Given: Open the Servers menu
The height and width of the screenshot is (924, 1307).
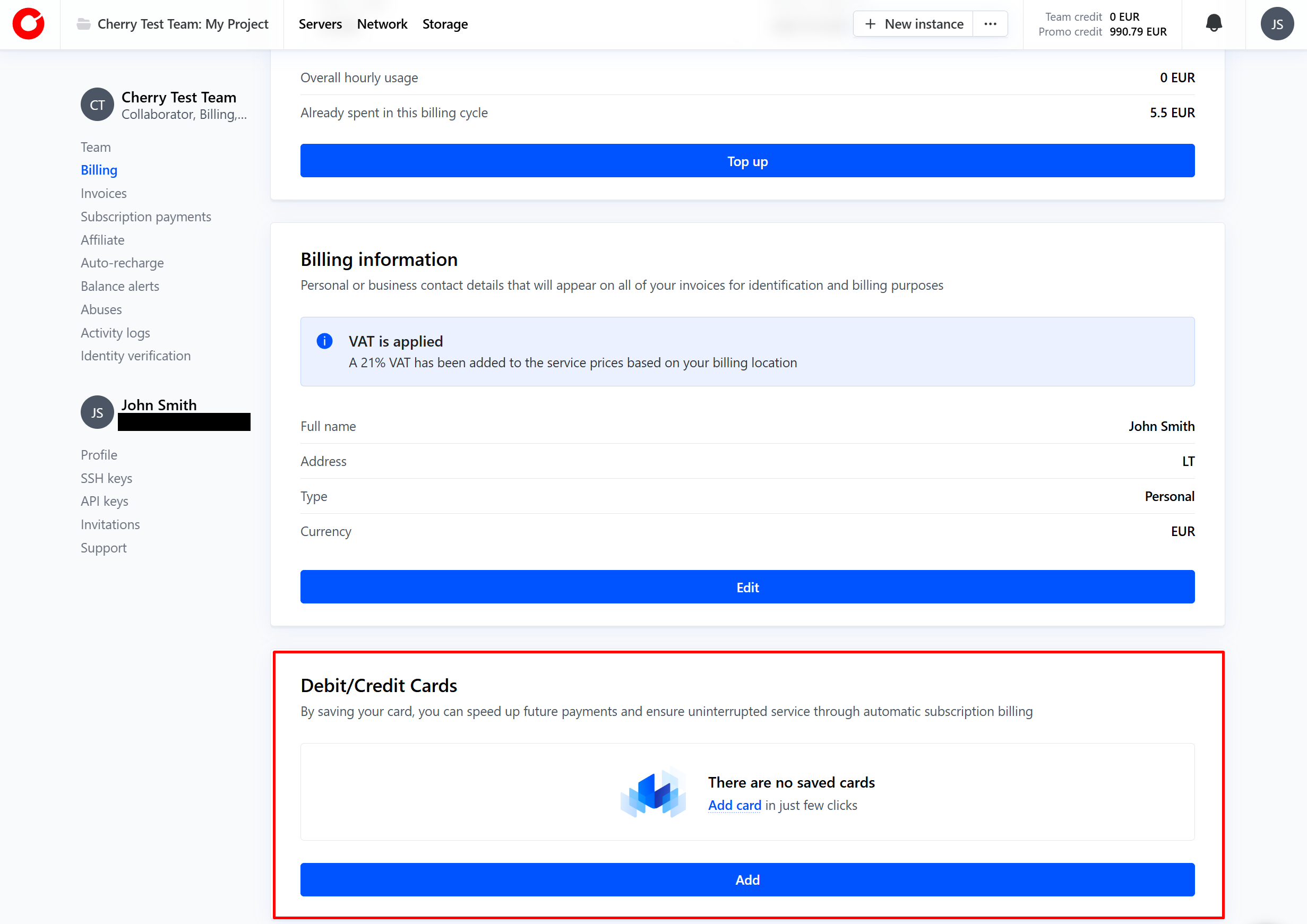Looking at the screenshot, I should point(320,24).
